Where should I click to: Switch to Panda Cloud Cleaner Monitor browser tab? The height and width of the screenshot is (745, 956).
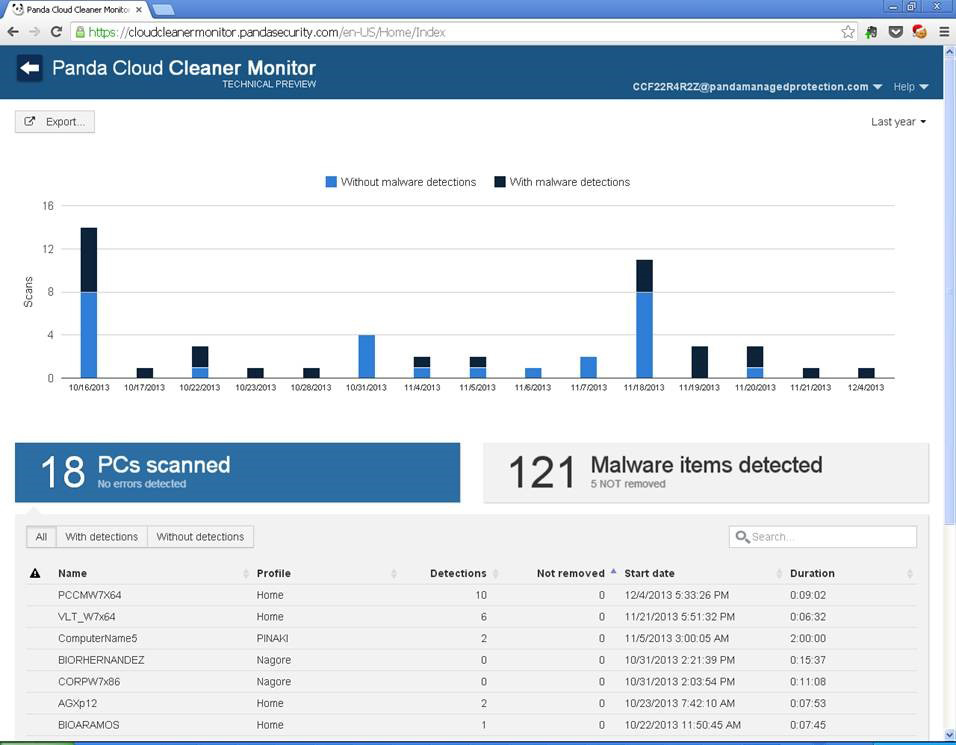(76, 10)
